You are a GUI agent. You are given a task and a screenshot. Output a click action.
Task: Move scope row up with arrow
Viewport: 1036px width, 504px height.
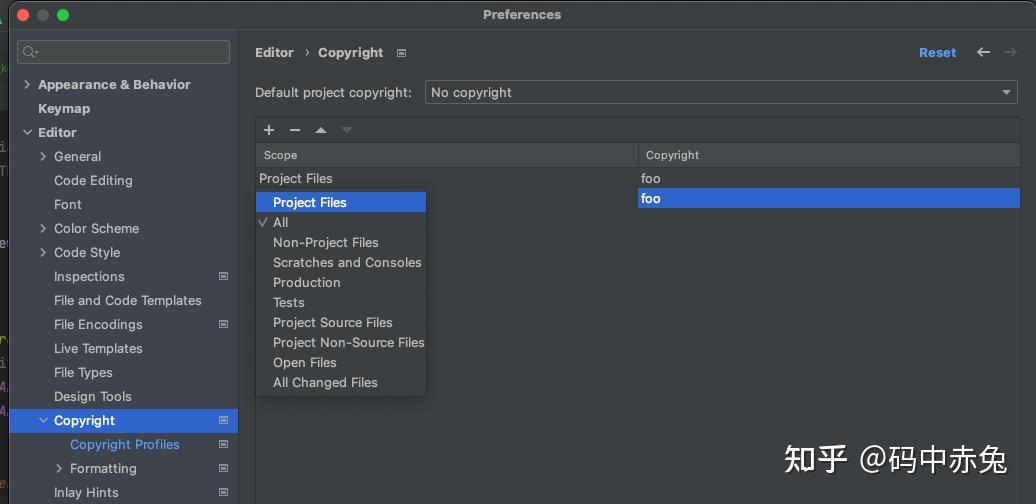click(321, 130)
